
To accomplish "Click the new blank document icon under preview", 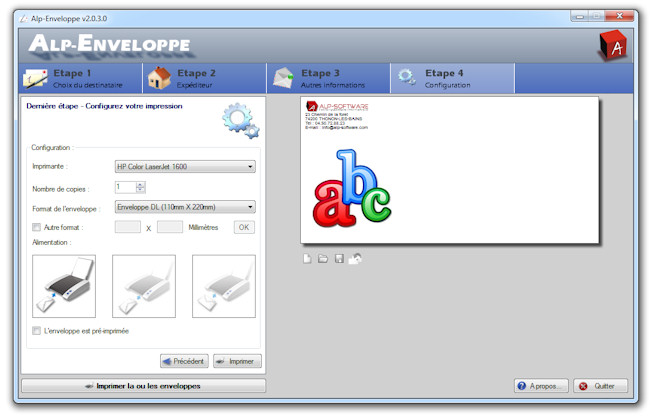I will (307, 259).
